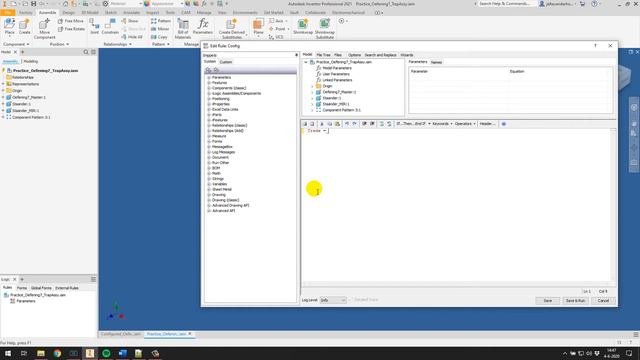
Task: Click inside the rule code editor area
Action: (456, 204)
